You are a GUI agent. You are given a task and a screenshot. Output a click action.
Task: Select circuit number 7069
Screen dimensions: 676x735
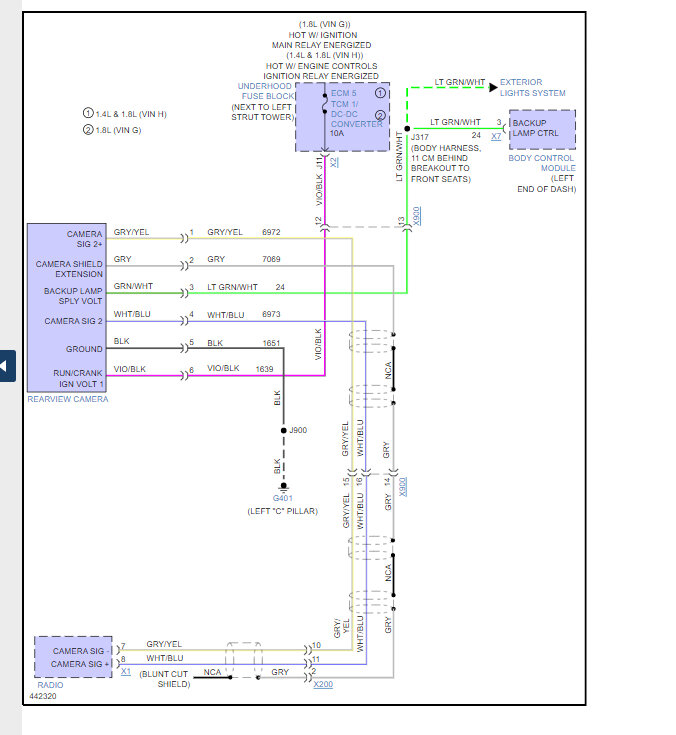coord(271,259)
